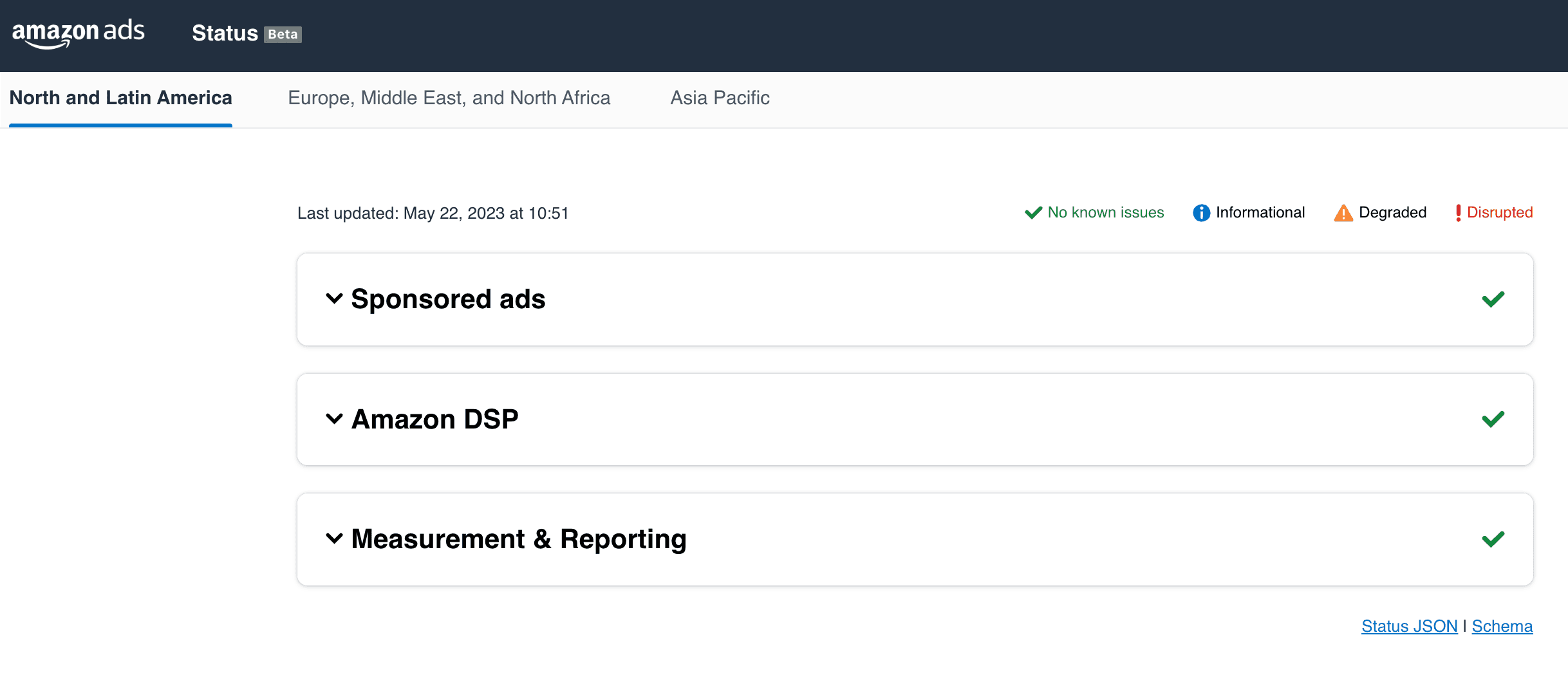Image resolution: width=1568 pixels, height=682 pixels.
Task: Select the North and Latin America tab
Action: pyautogui.click(x=120, y=98)
